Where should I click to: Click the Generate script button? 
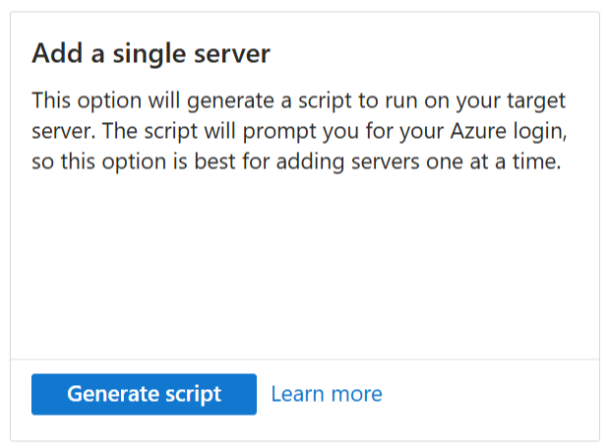[x=144, y=394]
